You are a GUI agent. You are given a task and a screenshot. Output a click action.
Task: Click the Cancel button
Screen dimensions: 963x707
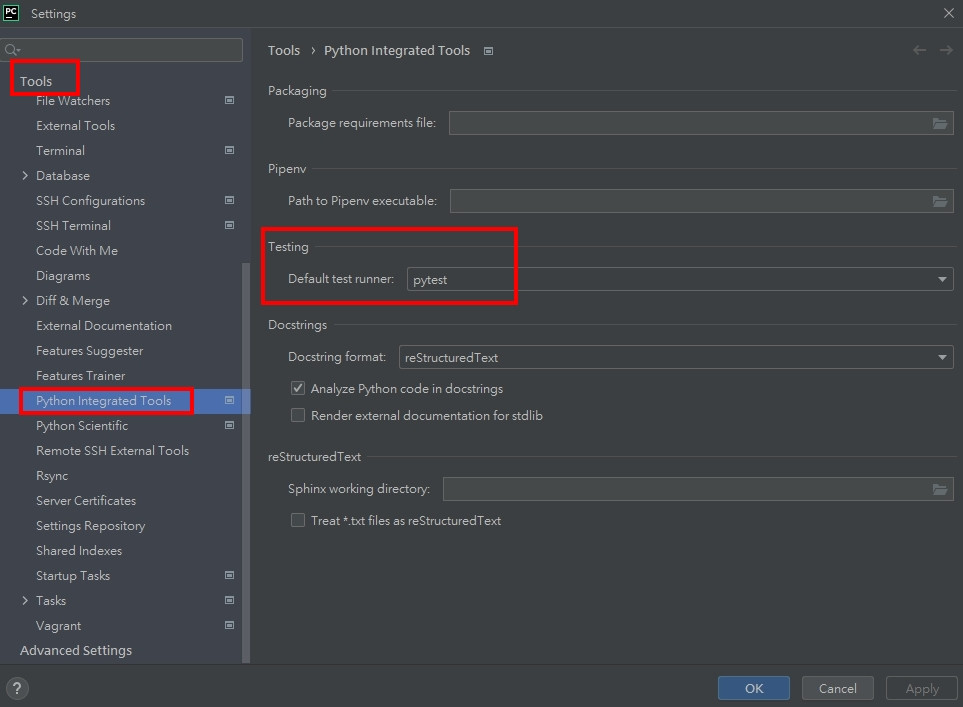click(x=838, y=688)
